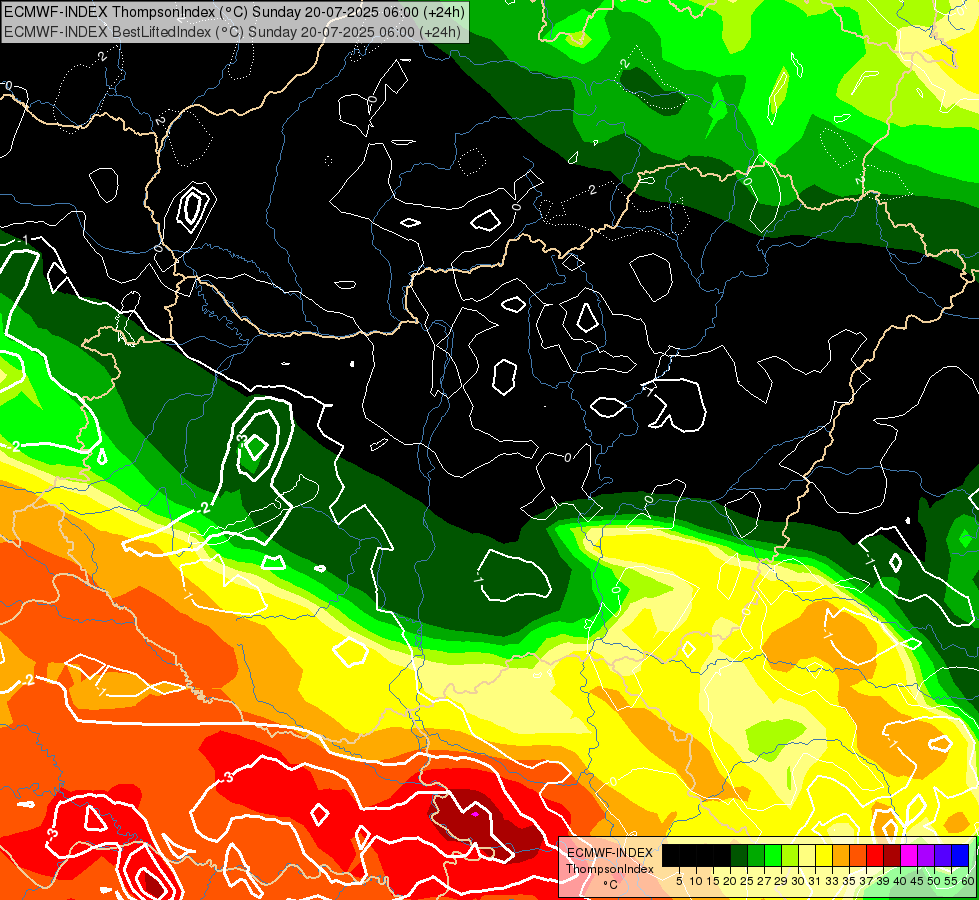This screenshot has height=900, width=979.
Task: Click the ECMWF-INDEX title in the legend
Action: [x=609, y=853]
